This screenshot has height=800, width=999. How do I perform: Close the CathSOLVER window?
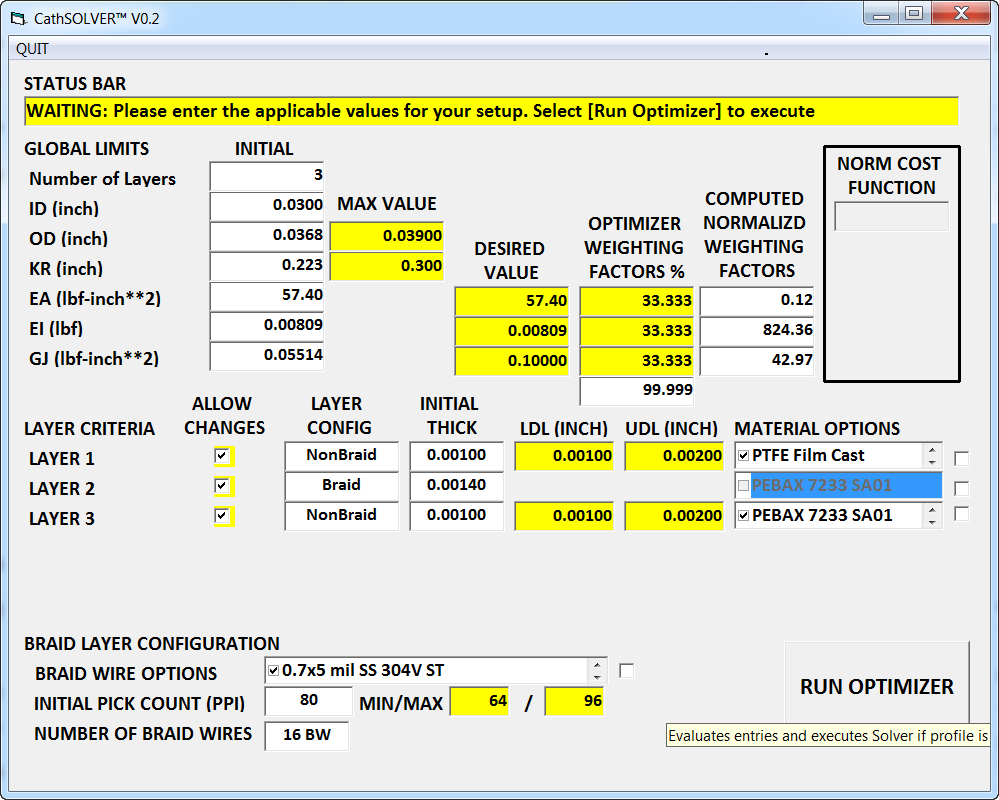click(961, 13)
